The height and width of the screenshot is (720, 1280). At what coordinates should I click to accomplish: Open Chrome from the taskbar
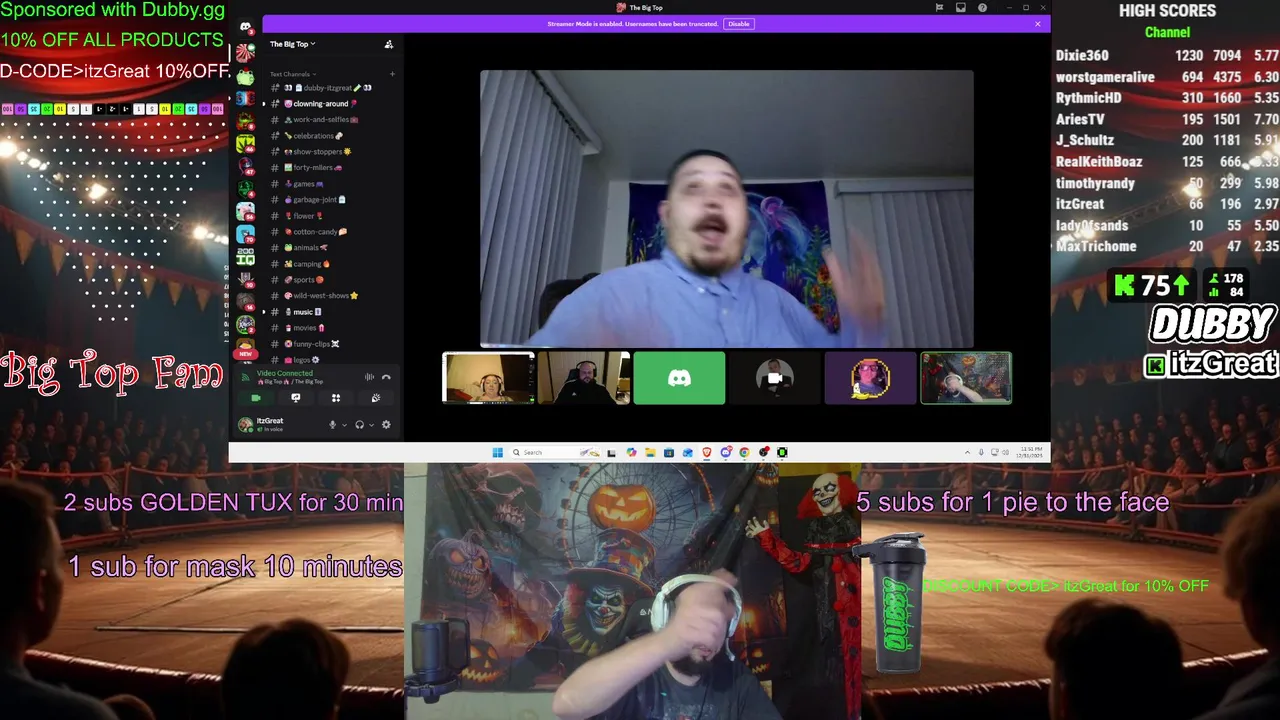pyautogui.click(x=745, y=452)
